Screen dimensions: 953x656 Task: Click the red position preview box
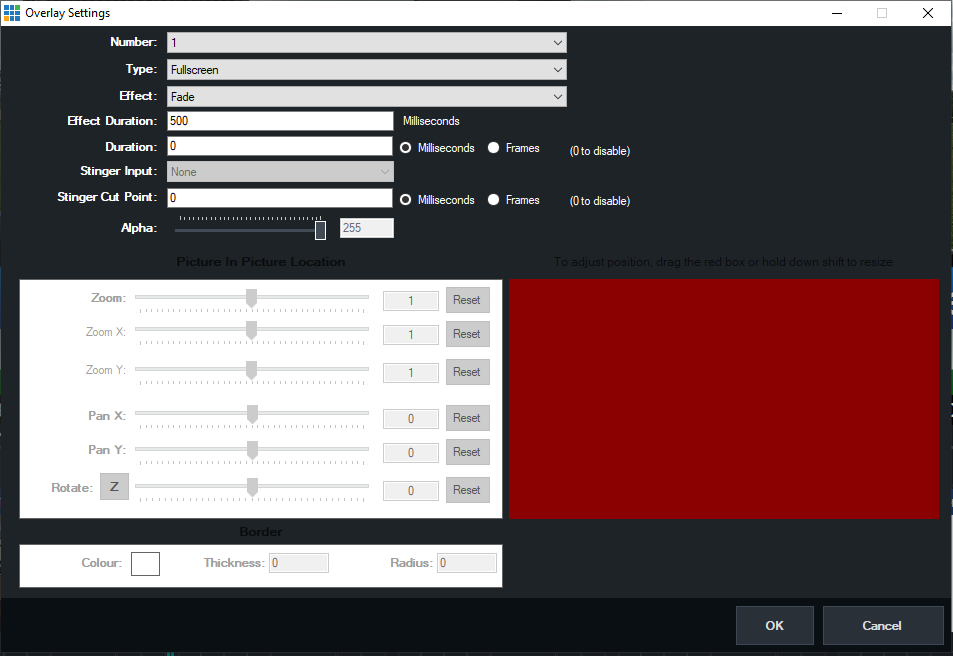[x=724, y=399]
